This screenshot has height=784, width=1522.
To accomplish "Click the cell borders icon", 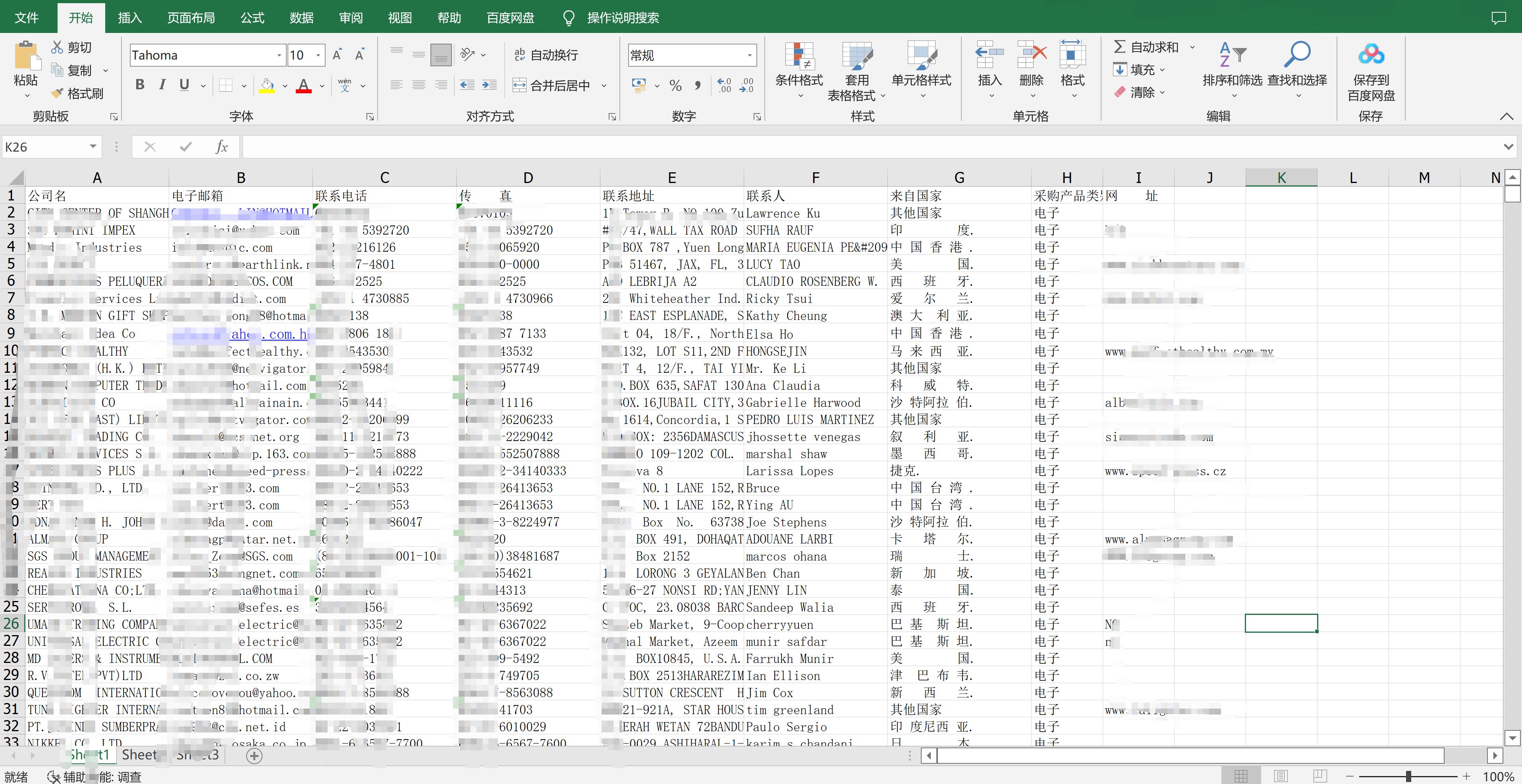I will tap(226, 86).
